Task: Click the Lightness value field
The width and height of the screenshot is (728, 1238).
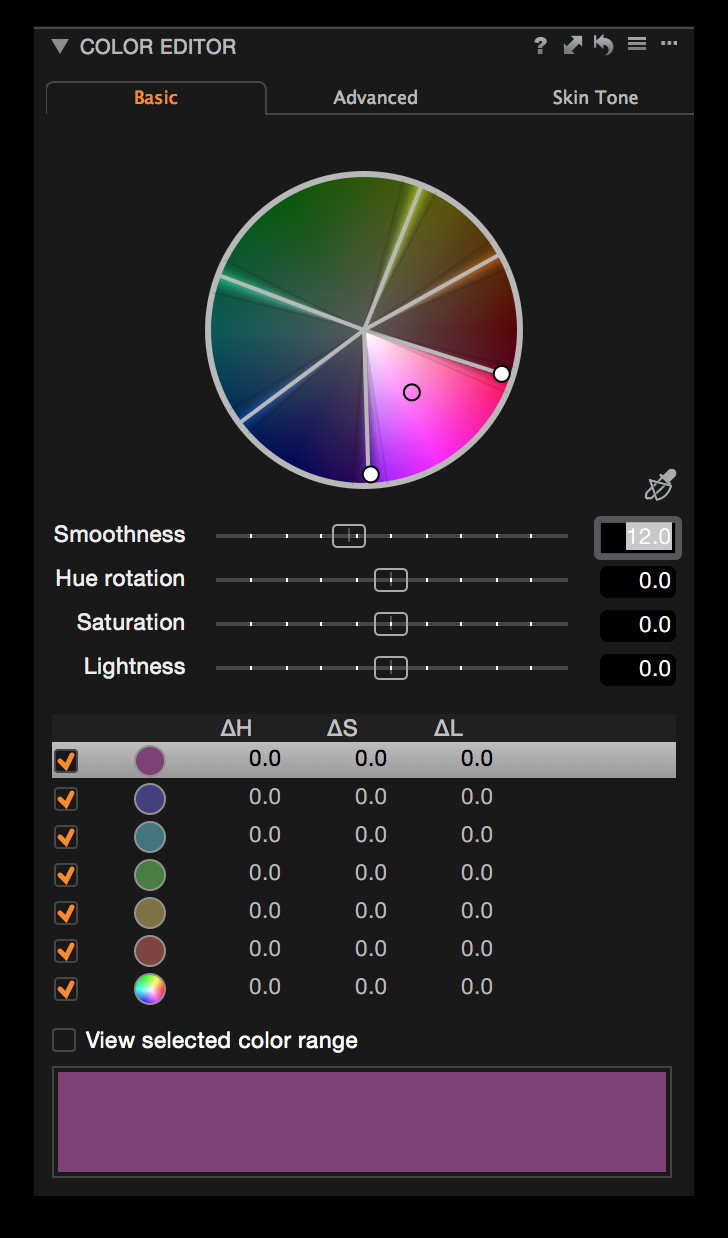Action: 638,669
